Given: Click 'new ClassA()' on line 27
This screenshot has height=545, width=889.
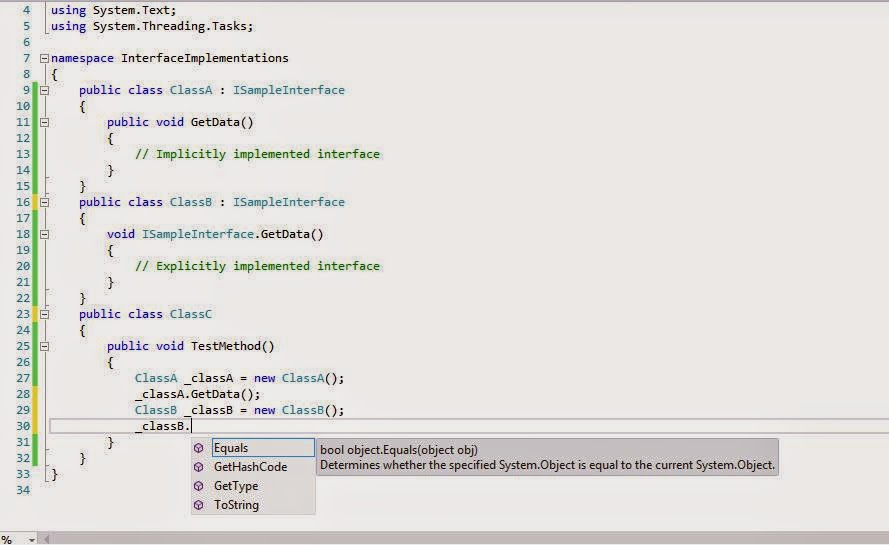Looking at the screenshot, I should click(x=299, y=378).
